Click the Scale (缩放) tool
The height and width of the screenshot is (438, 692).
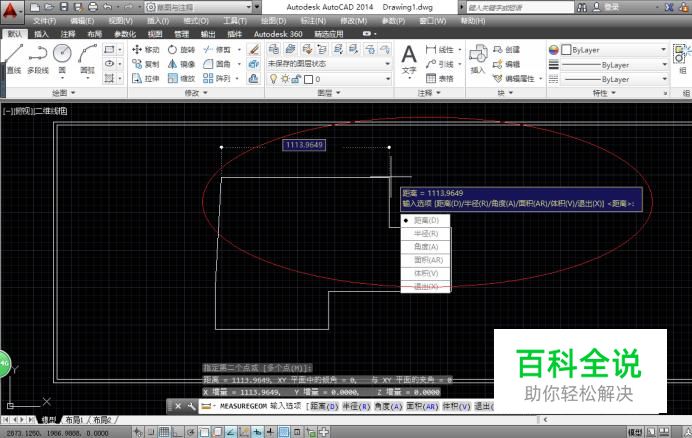pos(181,79)
